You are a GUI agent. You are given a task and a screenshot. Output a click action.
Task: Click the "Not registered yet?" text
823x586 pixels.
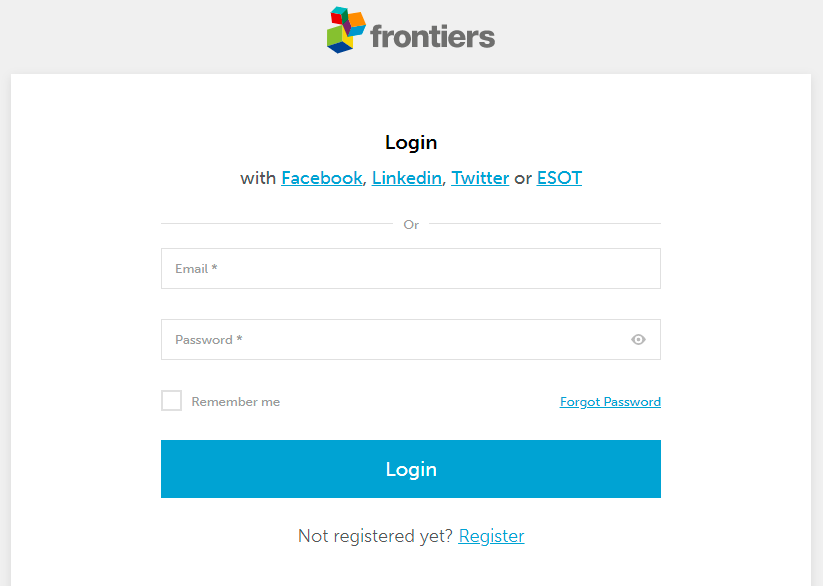coord(375,536)
